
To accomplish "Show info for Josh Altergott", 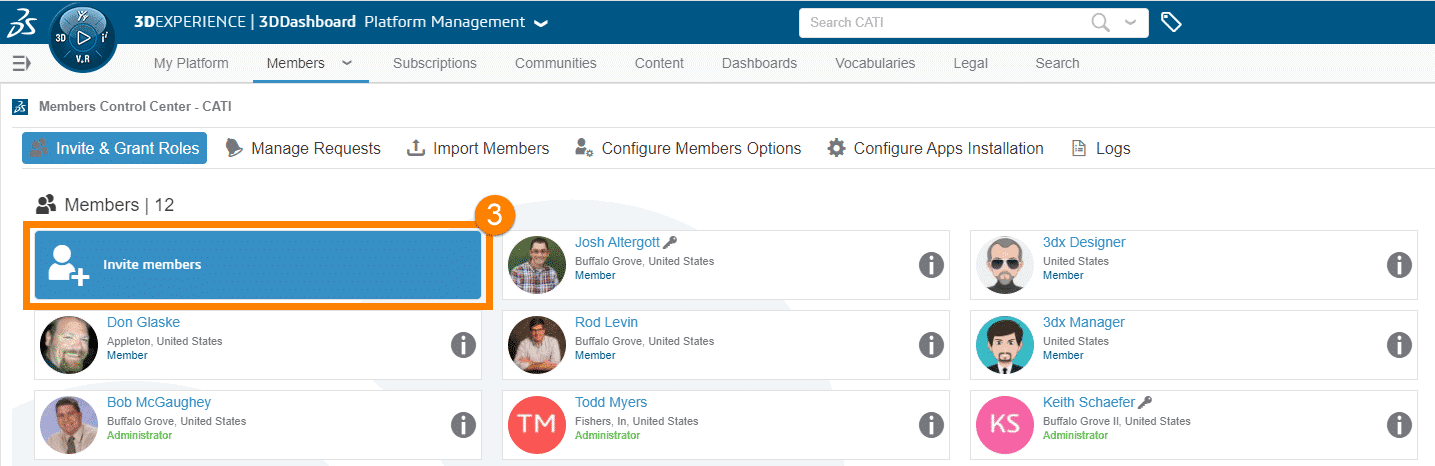I will (931, 265).
